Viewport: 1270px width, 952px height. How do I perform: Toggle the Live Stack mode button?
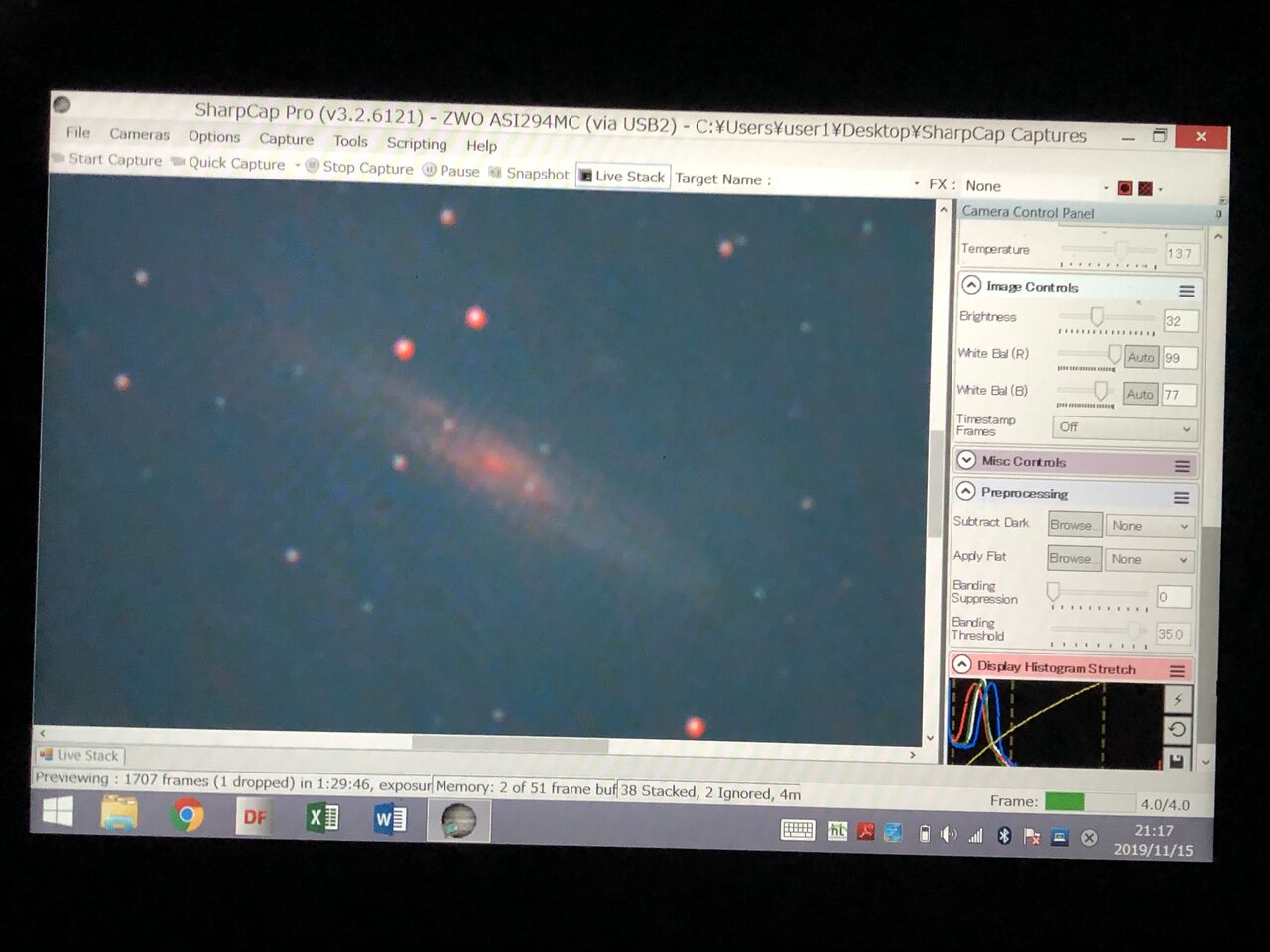click(622, 177)
